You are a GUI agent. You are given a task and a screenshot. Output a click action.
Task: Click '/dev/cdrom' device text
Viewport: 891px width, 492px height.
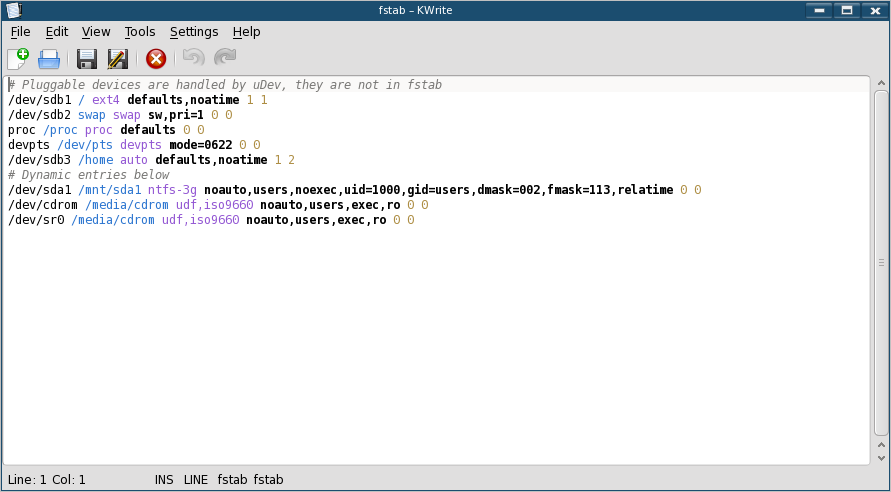pyautogui.click(x=43, y=205)
